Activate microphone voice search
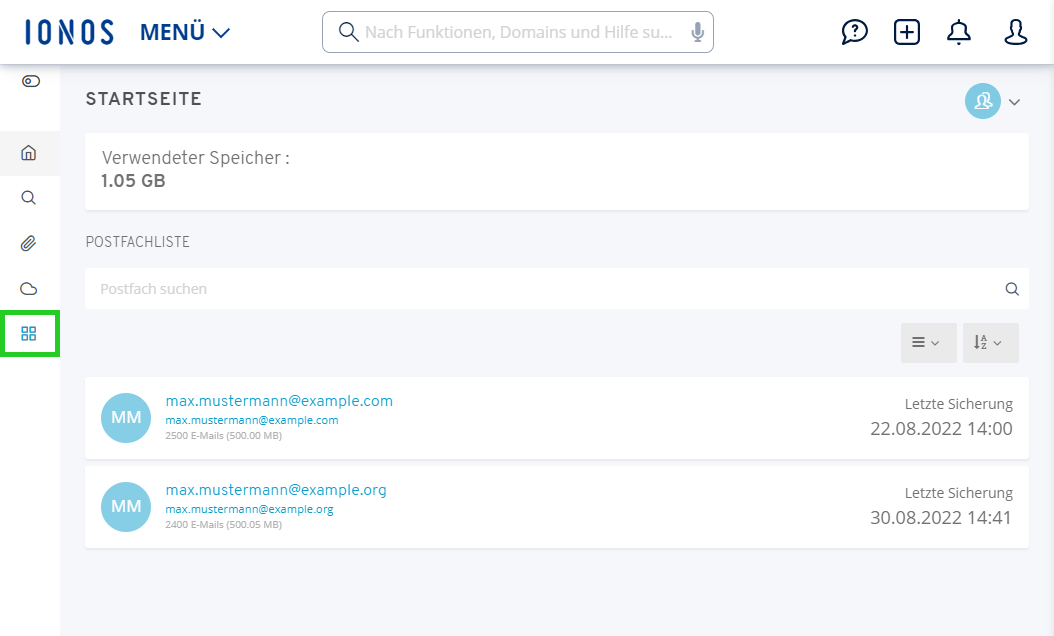 pyautogui.click(x=698, y=32)
